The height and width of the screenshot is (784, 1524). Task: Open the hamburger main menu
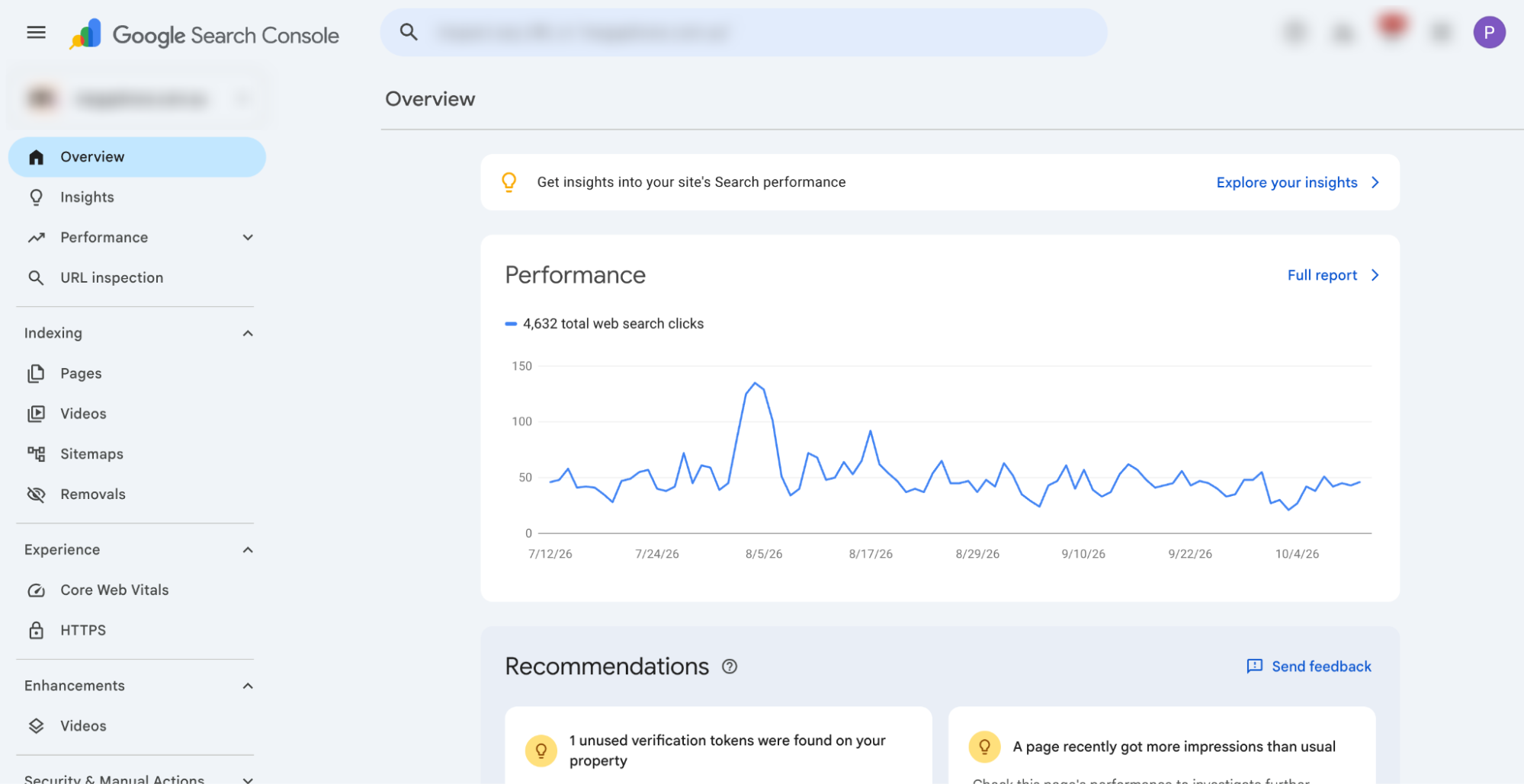point(36,33)
